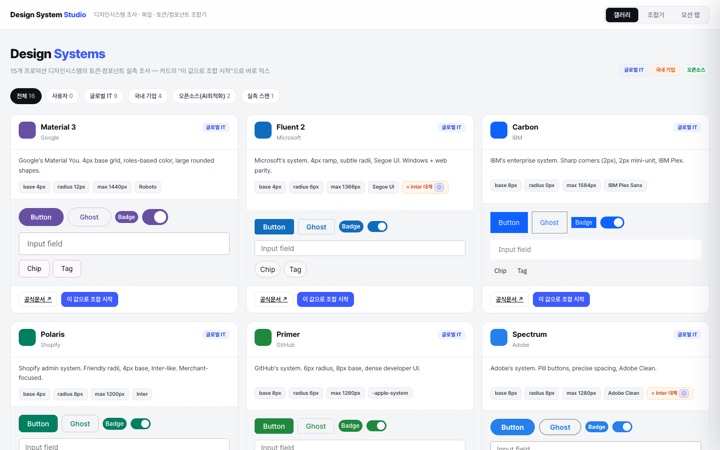Click the Spectrum blue logo swatch
Screen dimensions: 720x450
[499, 337]
